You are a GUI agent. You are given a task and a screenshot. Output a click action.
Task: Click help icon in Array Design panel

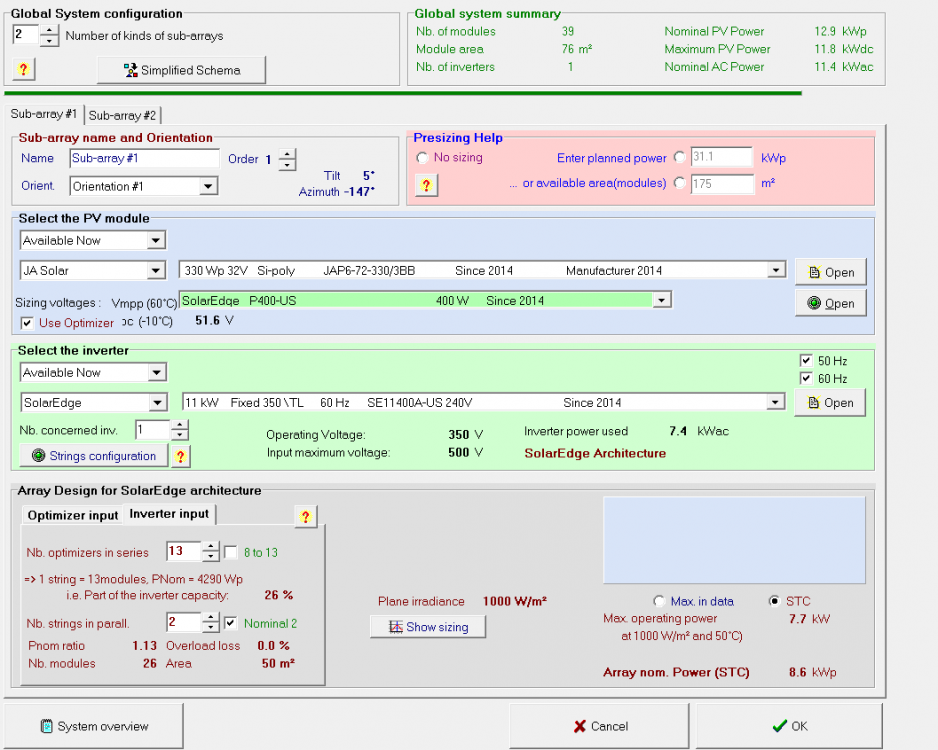click(306, 516)
